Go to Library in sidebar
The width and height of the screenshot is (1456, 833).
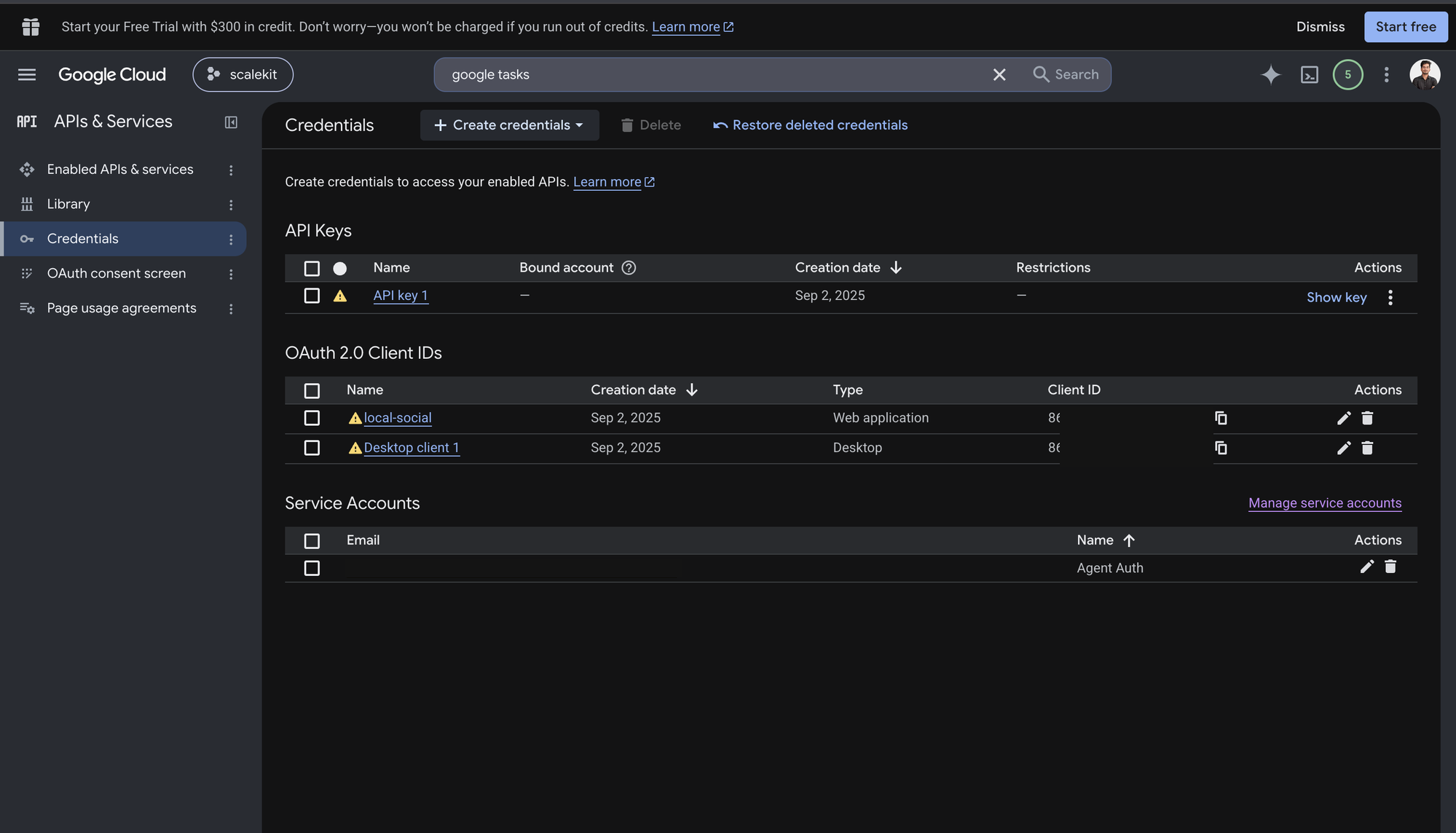(68, 205)
